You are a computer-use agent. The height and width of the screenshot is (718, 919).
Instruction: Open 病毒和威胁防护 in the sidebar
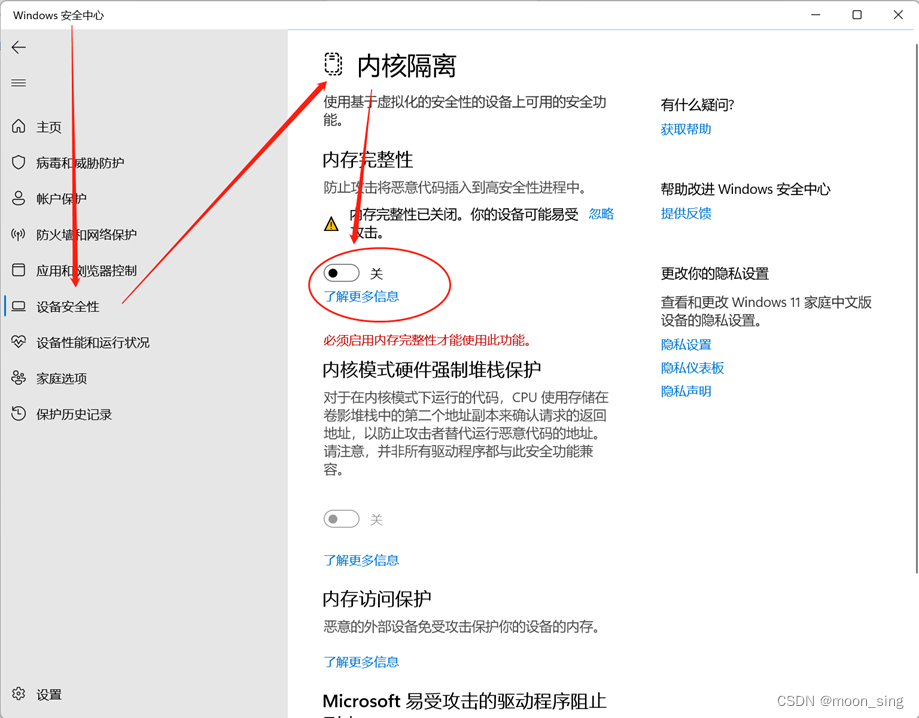point(79,162)
